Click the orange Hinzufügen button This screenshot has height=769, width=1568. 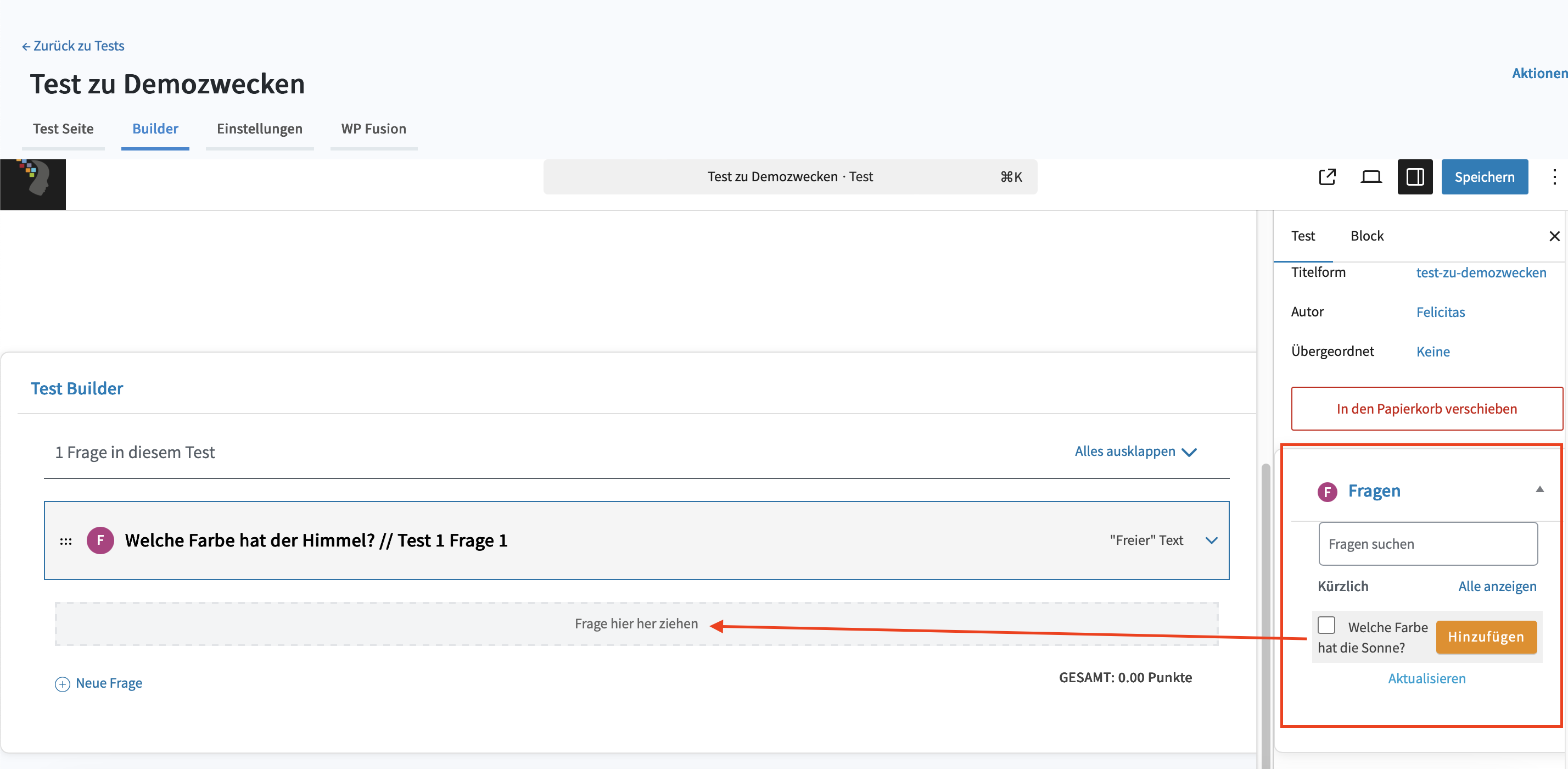tap(1486, 637)
